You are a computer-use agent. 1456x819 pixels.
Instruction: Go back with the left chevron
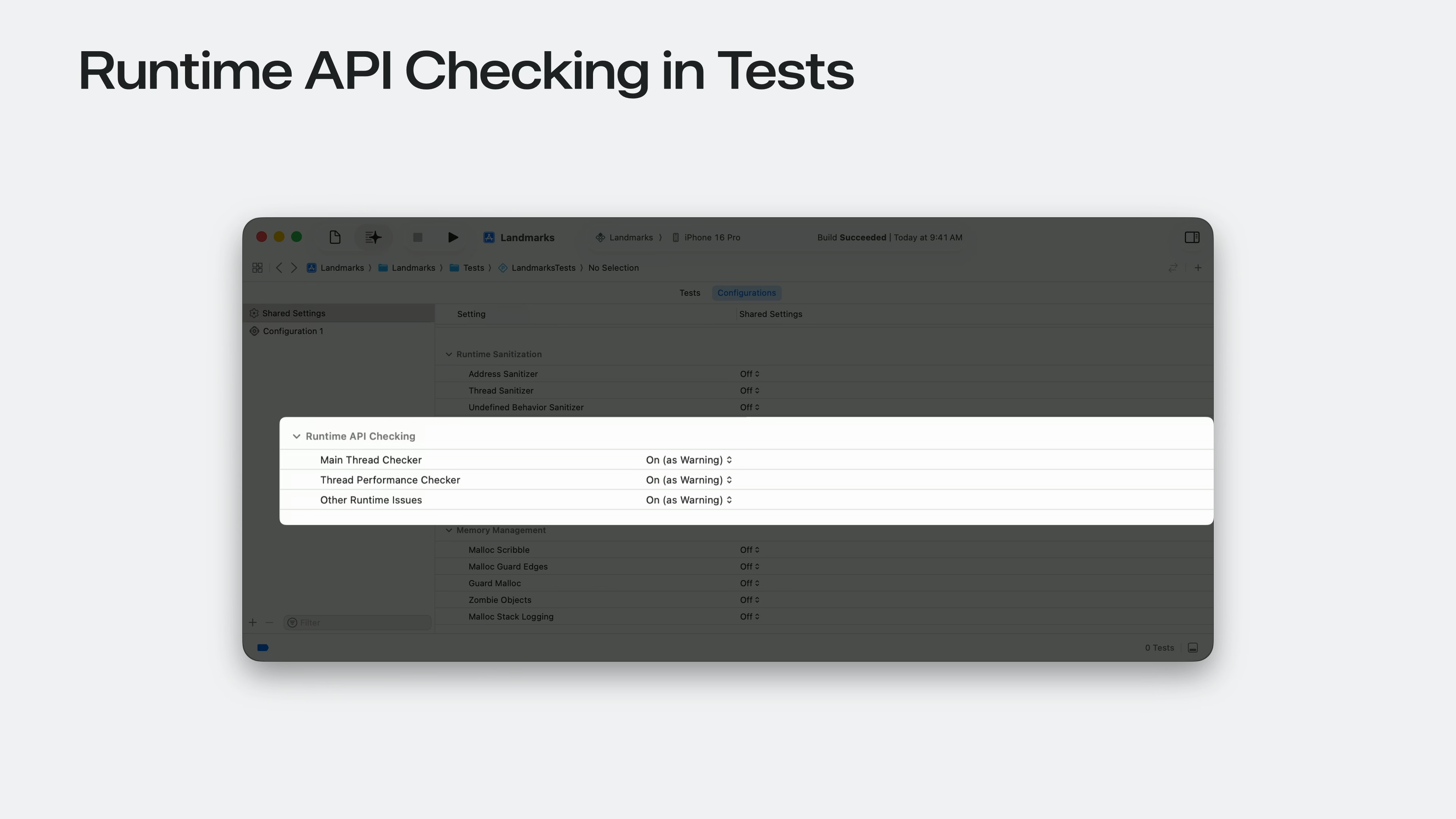click(279, 268)
